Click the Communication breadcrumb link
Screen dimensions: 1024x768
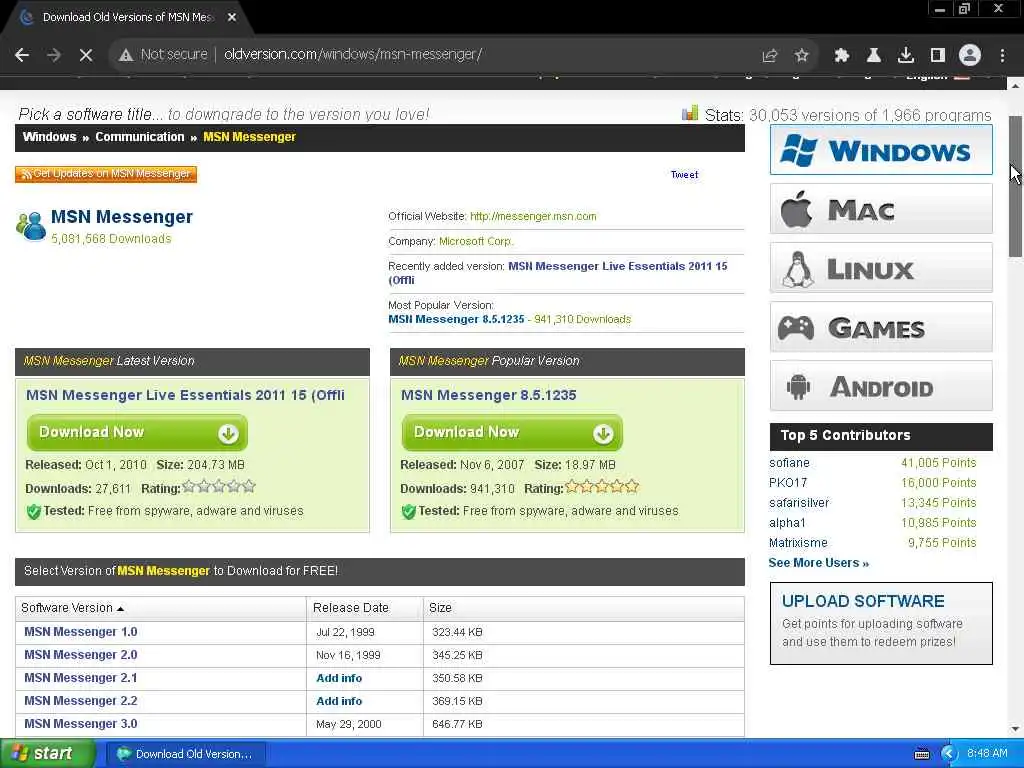[140, 137]
